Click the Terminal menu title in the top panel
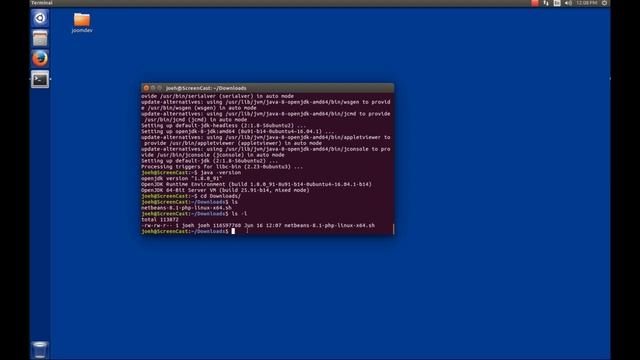The height and width of the screenshot is (360, 640). coord(42,3)
